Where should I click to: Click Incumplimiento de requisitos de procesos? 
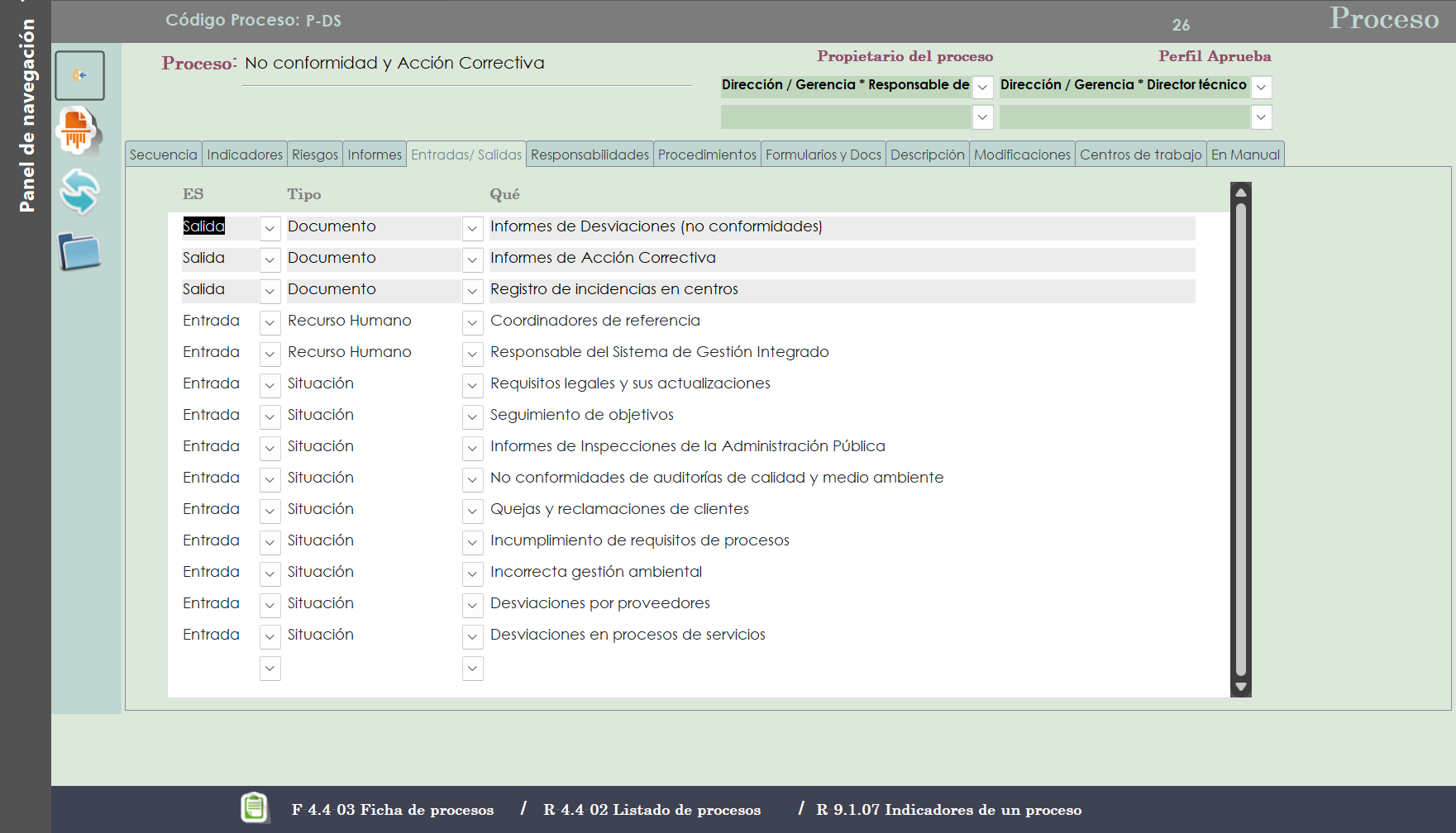coord(639,540)
